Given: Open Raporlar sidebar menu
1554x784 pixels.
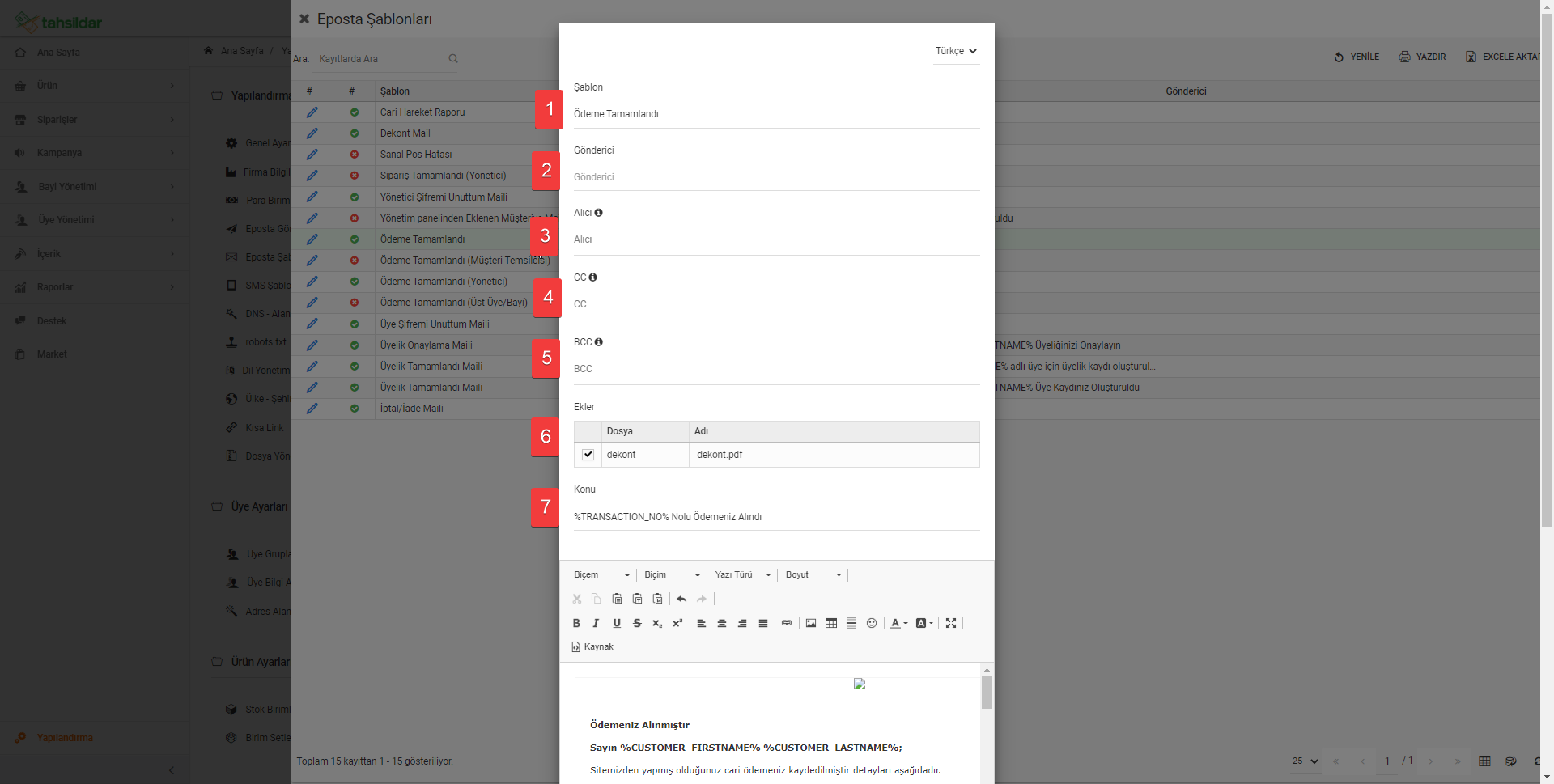Looking at the screenshot, I should click(x=95, y=287).
